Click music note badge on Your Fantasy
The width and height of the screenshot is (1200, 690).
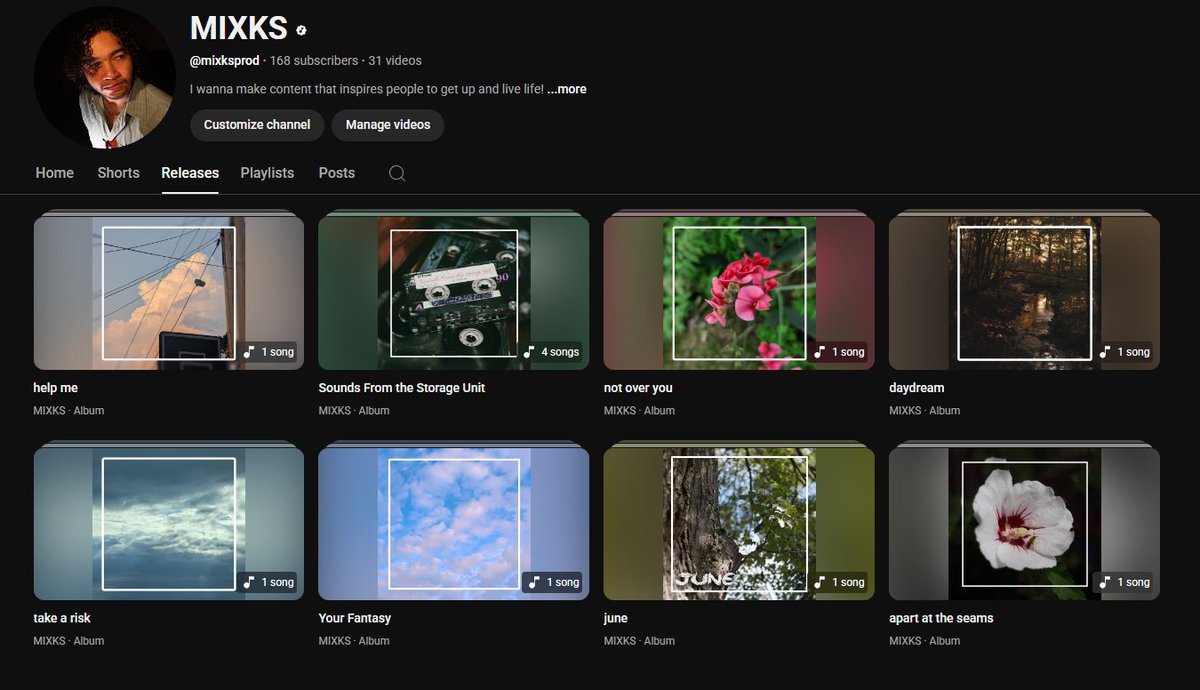click(x=554, y=582)
